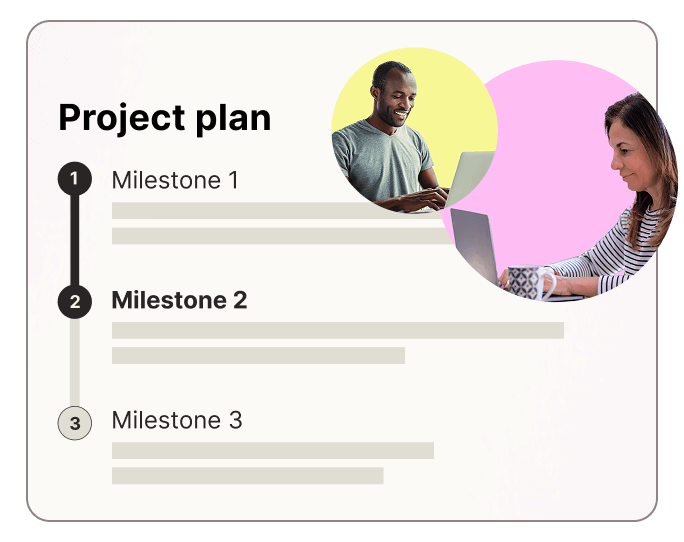This screenshot has height=542, width=684.
Task: Click light progress line between steps 2 and 3
Action: [x=75, y=362]
